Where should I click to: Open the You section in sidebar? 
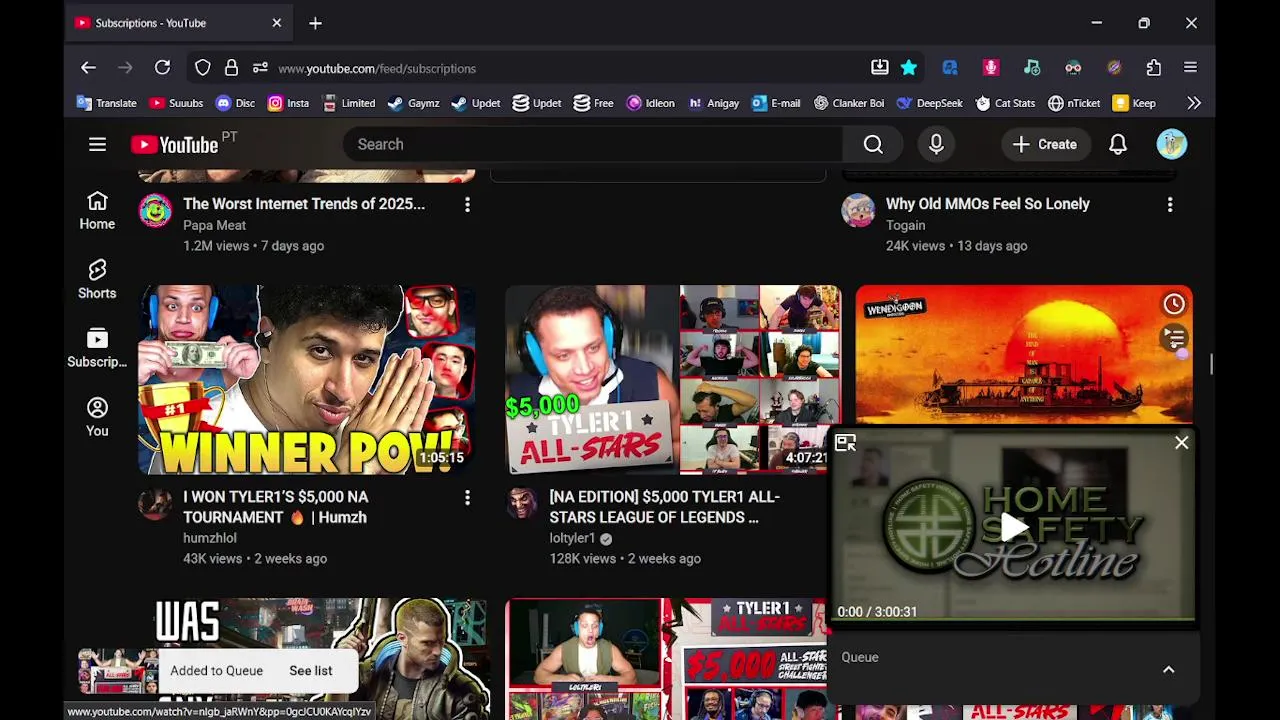click(x=97, y=417)
